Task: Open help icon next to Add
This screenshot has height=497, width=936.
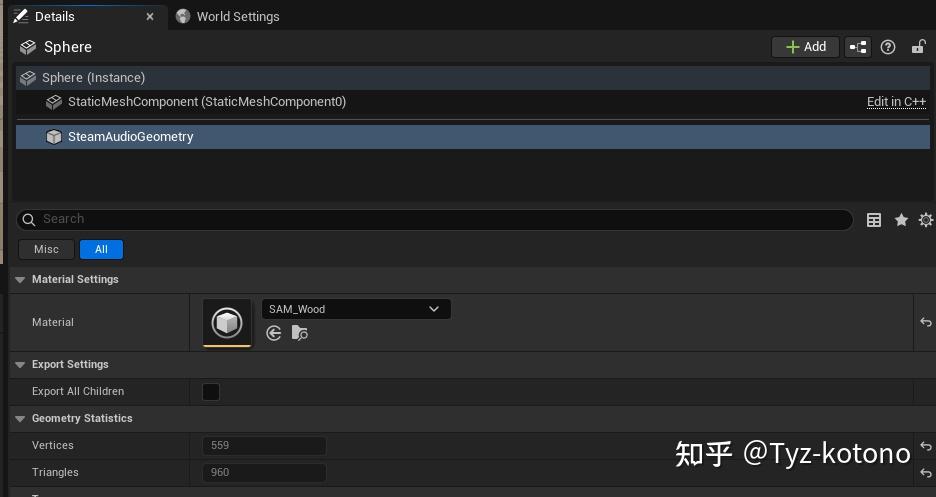Action: coord(888,47)
